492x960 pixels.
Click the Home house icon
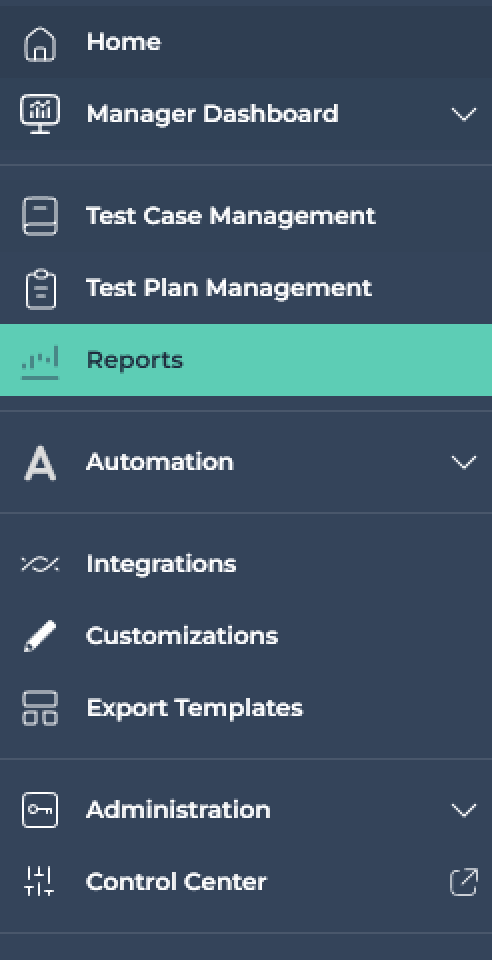click(40, 44)
